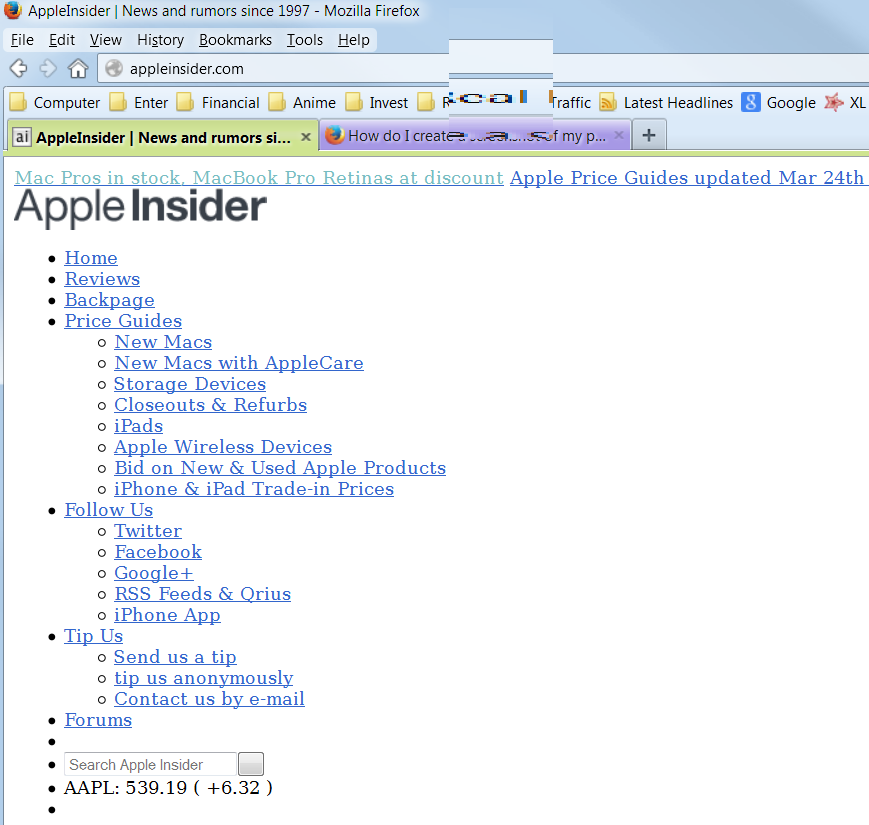This screenshot has height=825, width=869.
Task: Open the Bookmarks menu
Action: point(235,40)
